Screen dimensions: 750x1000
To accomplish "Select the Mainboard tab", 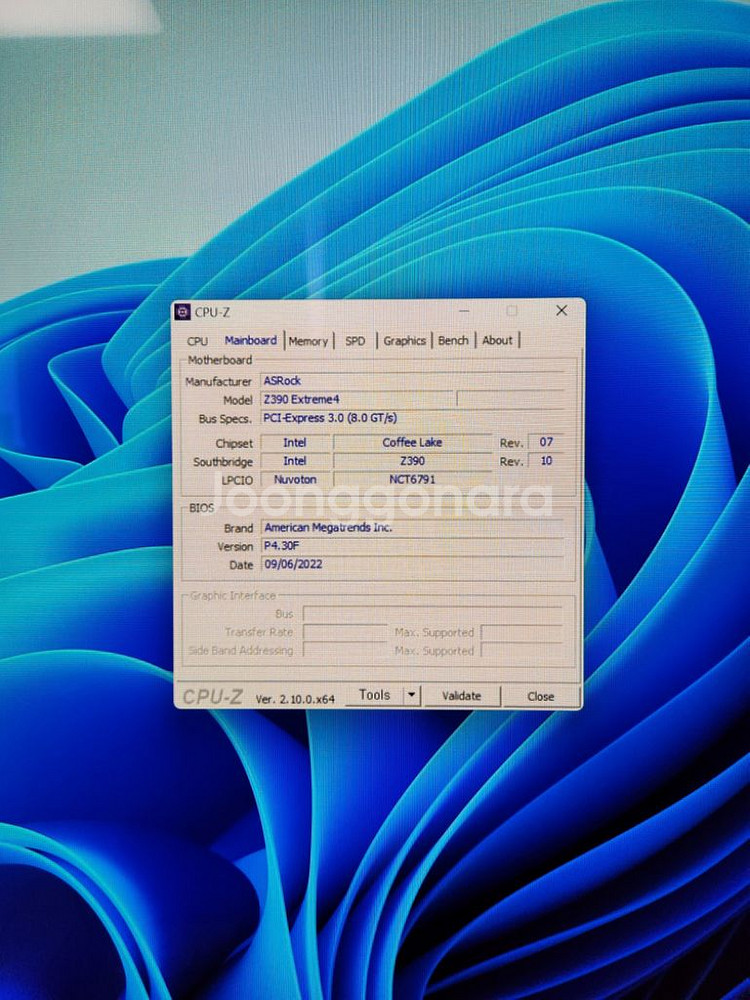I will point(251,341).
